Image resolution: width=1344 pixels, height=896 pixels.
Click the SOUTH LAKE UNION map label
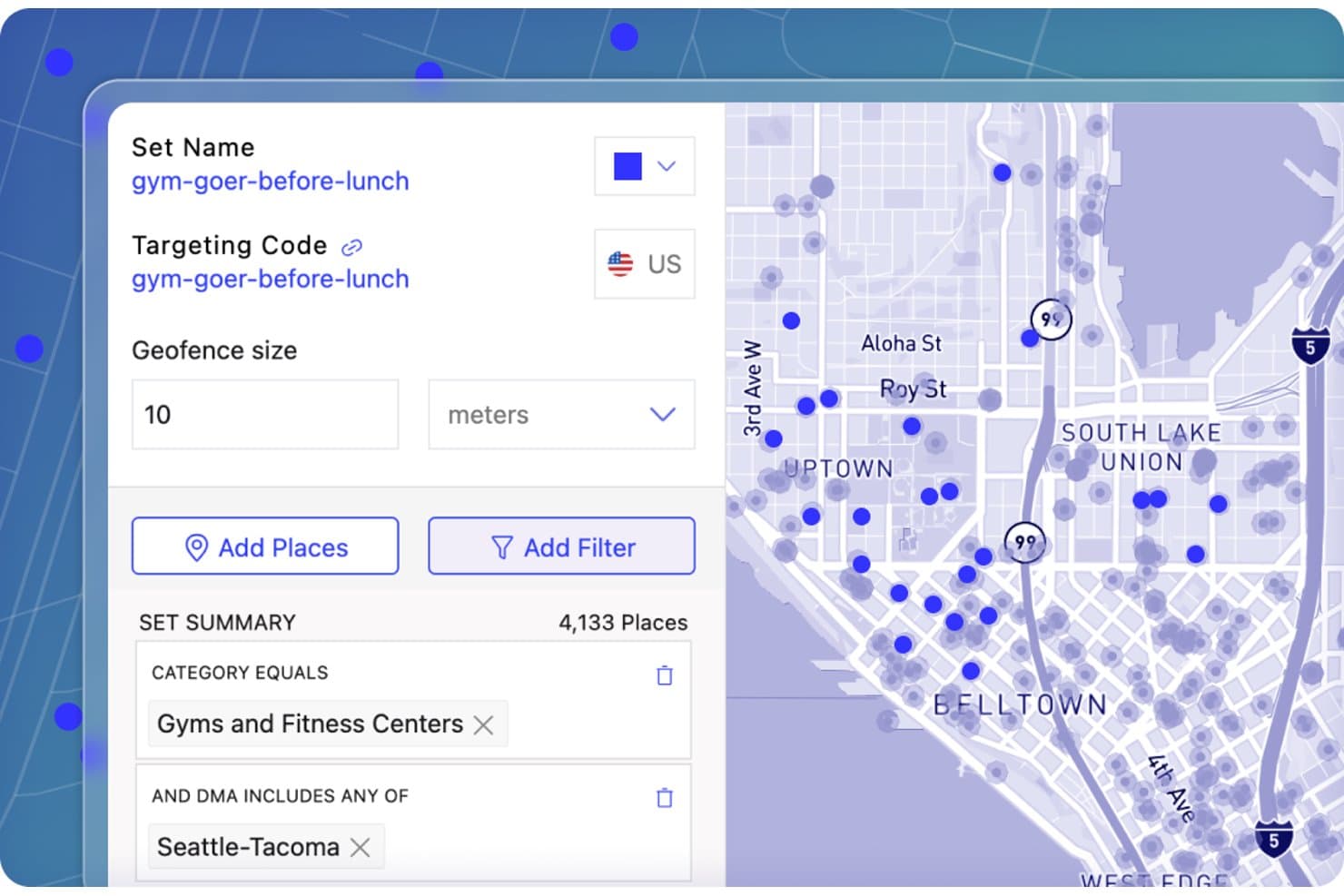tap(1141, 448)
